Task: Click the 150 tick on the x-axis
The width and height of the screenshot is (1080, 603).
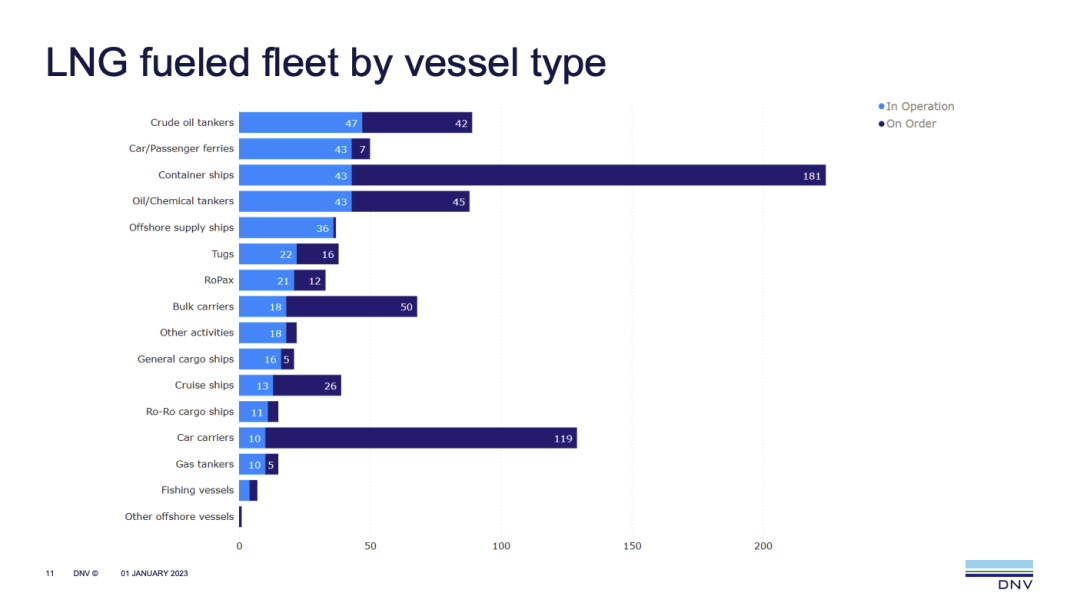Action: [632, 546]
